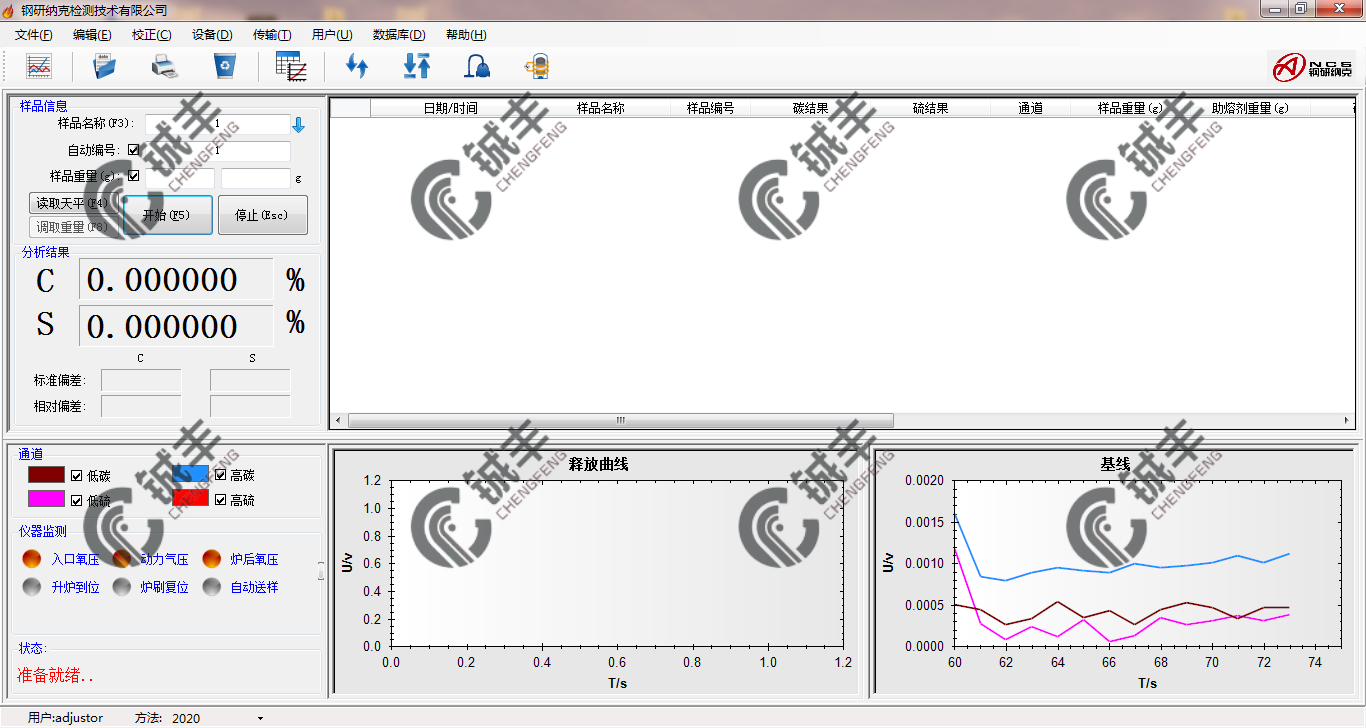Click the arrows-with-bars transfer icon
This screenshot has height=728, width=1366.
tap(416, 67)
